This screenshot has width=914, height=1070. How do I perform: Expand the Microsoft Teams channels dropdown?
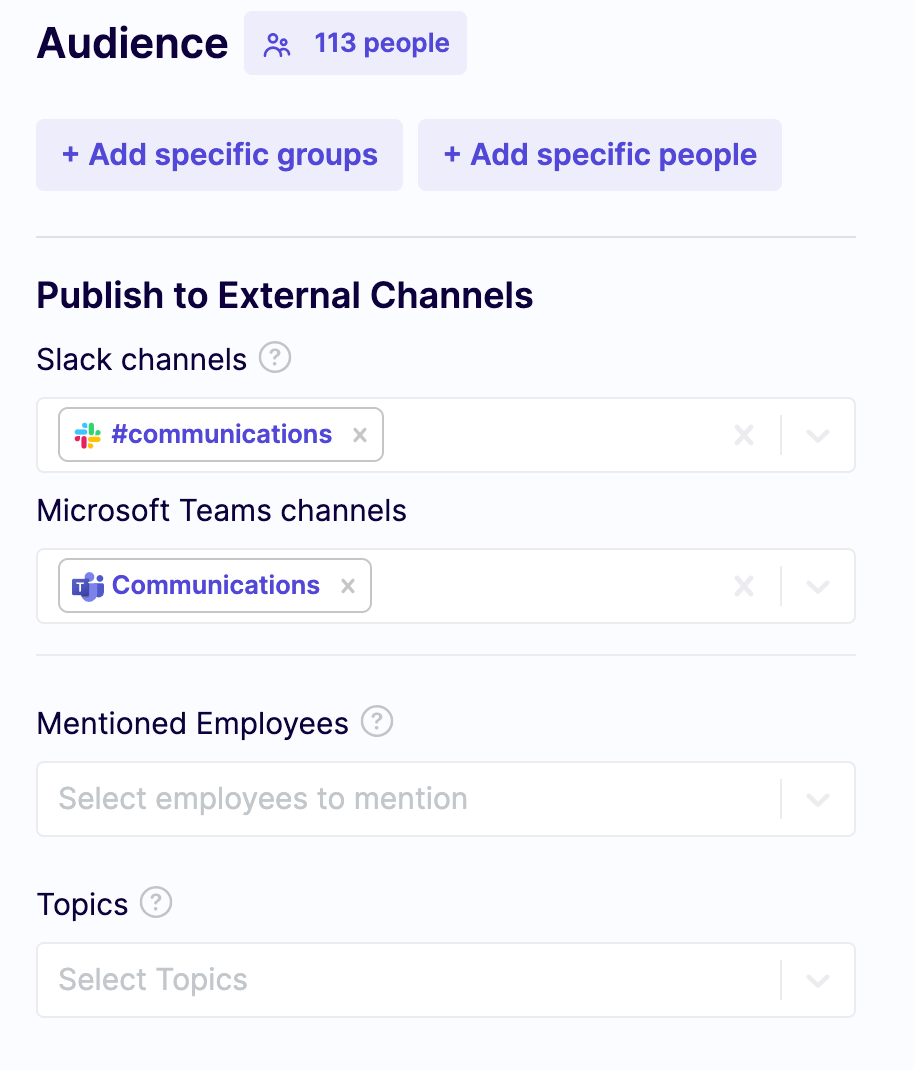coord(818,586)
